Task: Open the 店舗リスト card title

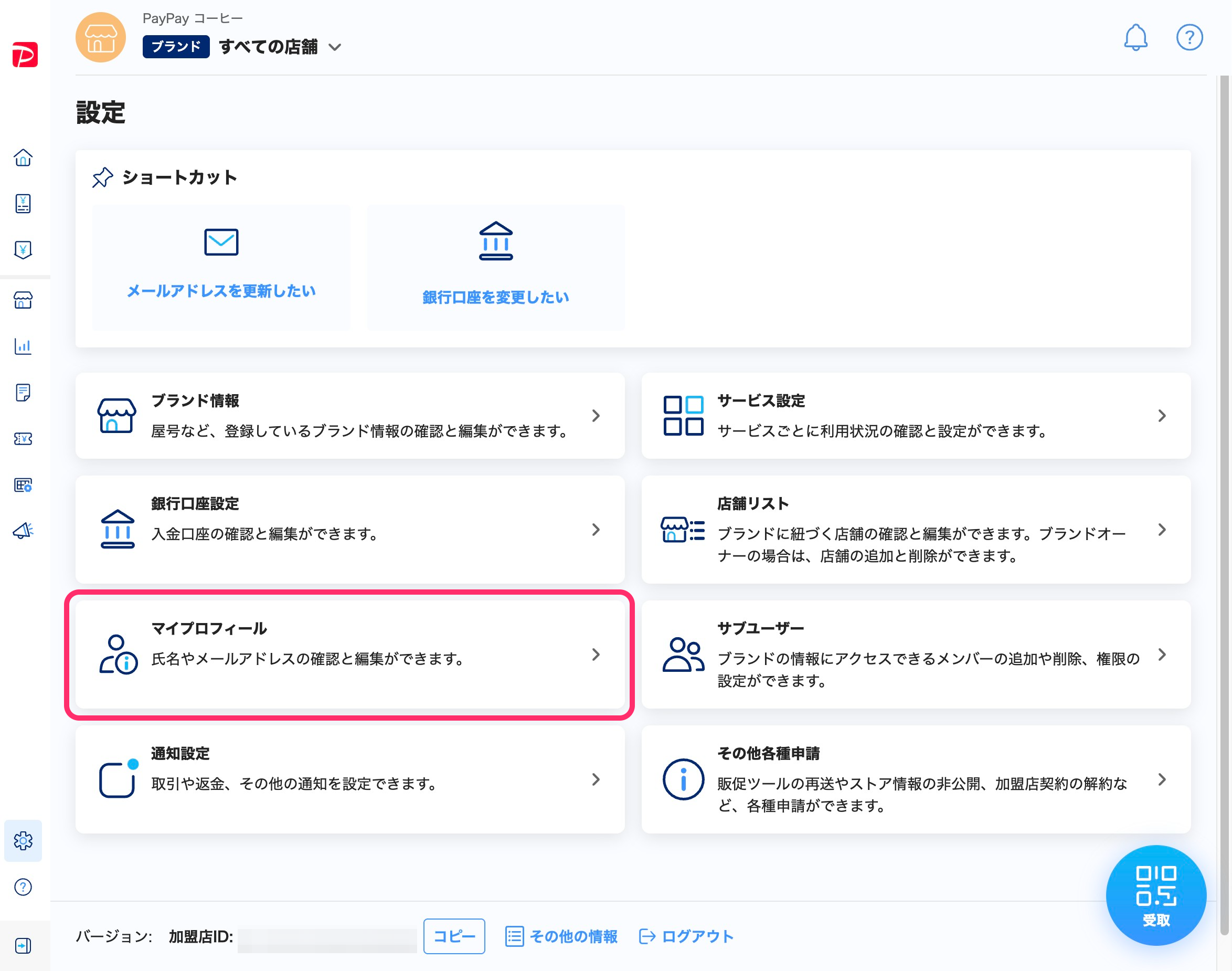Action: (x=753, y=504)
